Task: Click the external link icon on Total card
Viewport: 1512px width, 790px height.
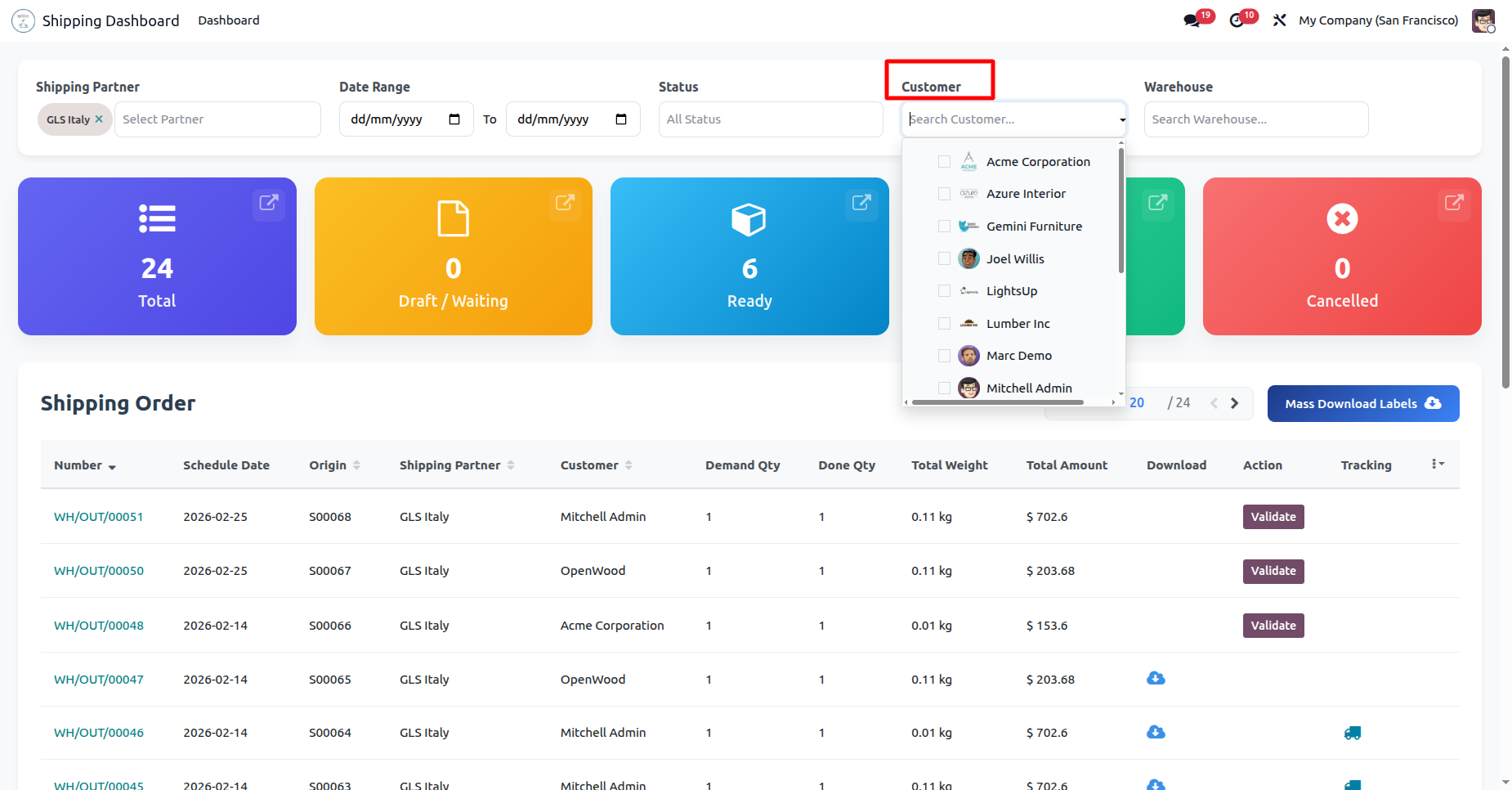Action: 269,202
